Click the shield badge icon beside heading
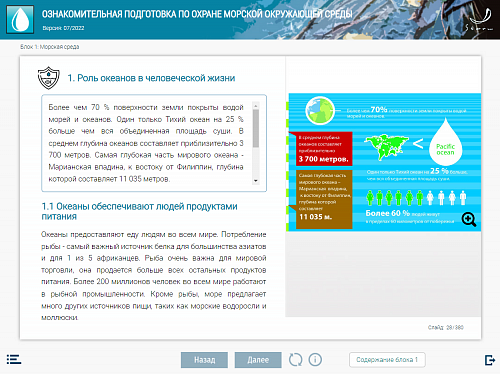 click(49, 78)
